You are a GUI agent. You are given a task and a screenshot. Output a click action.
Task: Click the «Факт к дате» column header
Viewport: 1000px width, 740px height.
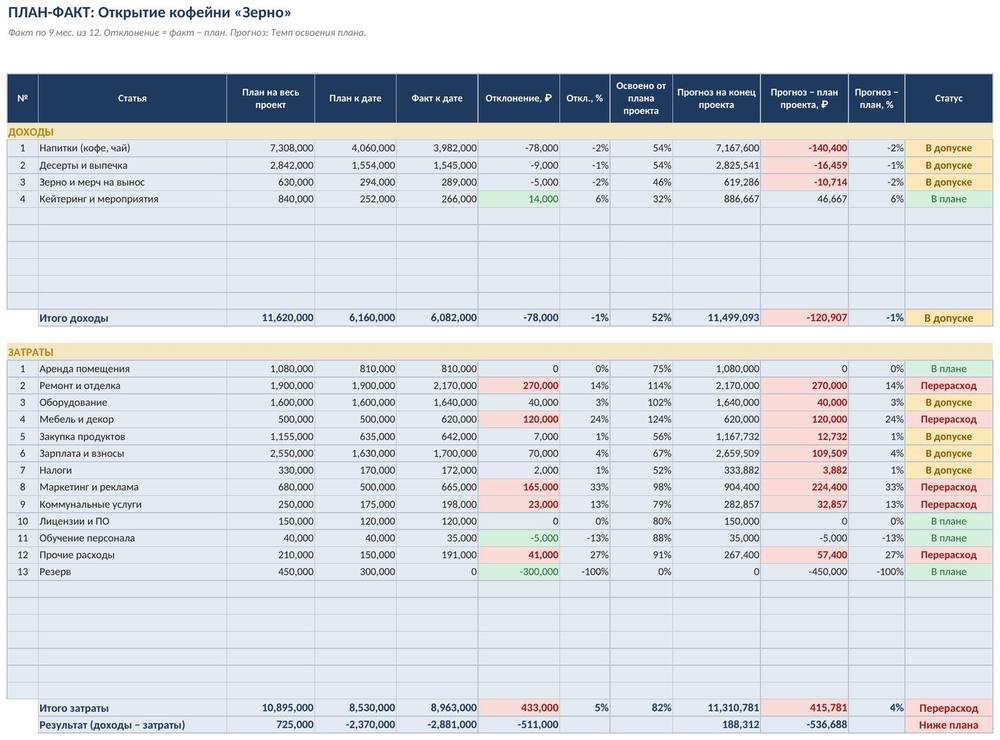437,98
